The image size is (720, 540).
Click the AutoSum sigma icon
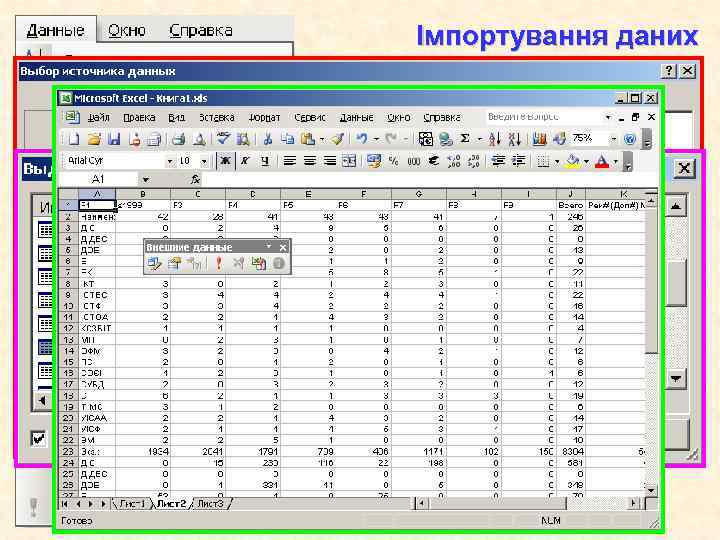click(x=465, y=139)
